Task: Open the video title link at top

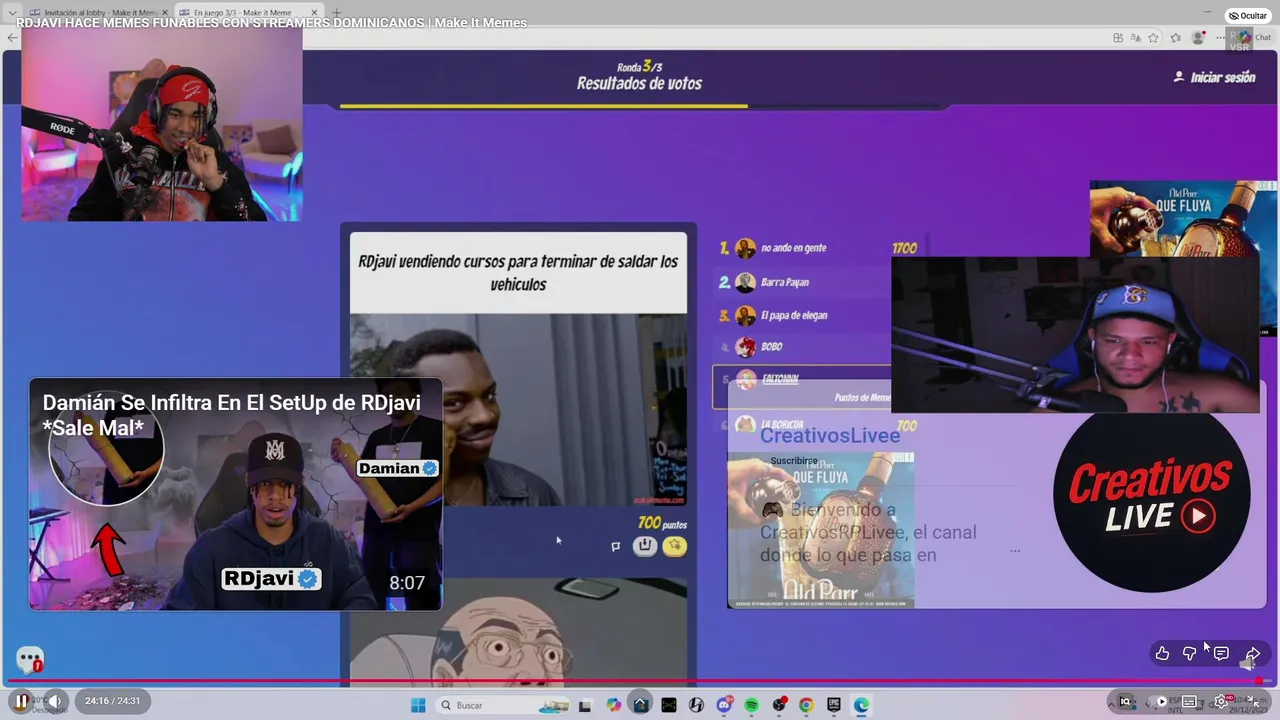Action: [x=271, y=23]
